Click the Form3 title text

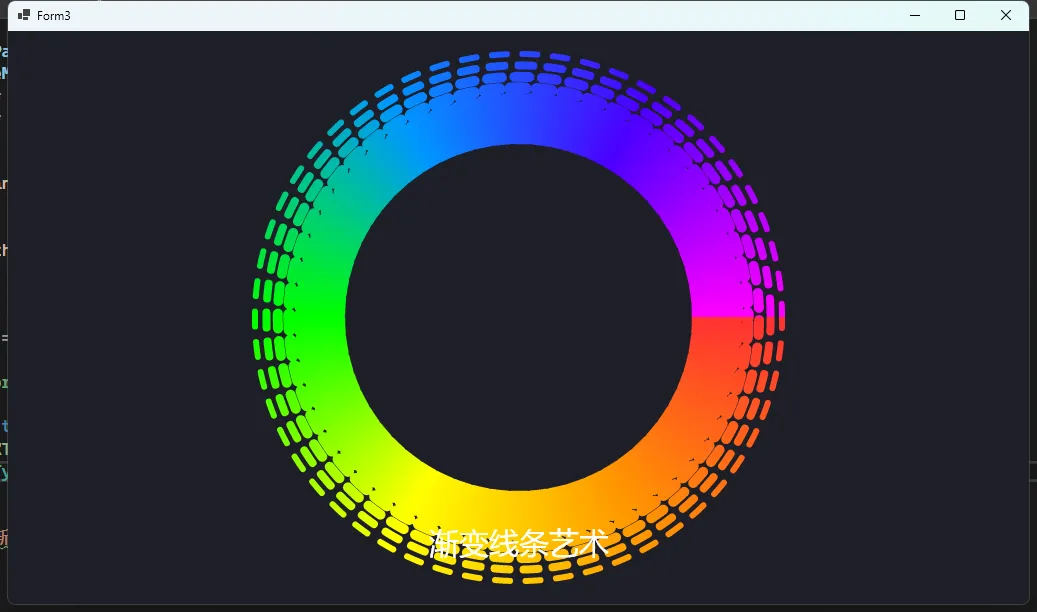55,15
